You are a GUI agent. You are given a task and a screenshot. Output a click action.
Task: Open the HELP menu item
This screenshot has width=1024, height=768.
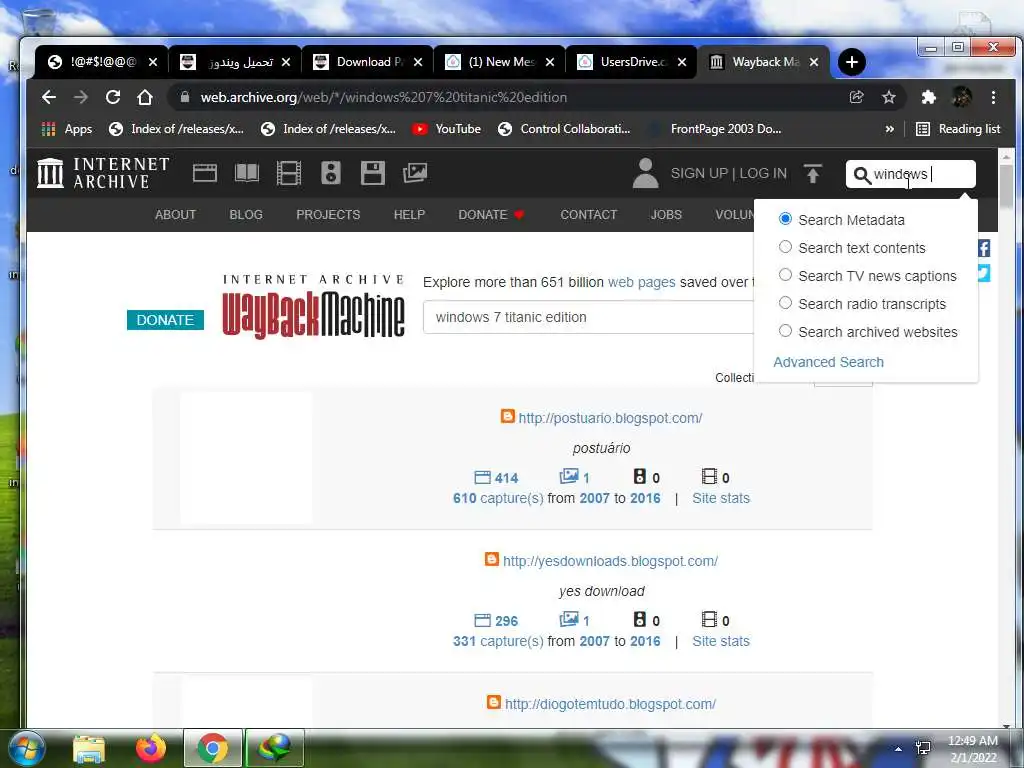coord(409,215)
